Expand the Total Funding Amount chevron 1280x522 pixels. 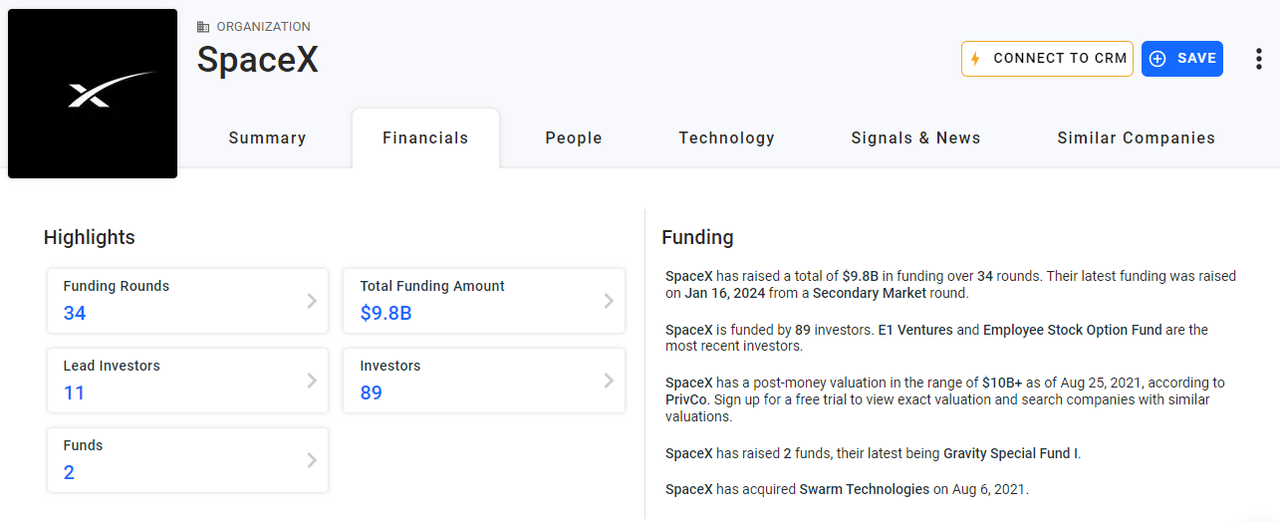[x=608, y=301]
